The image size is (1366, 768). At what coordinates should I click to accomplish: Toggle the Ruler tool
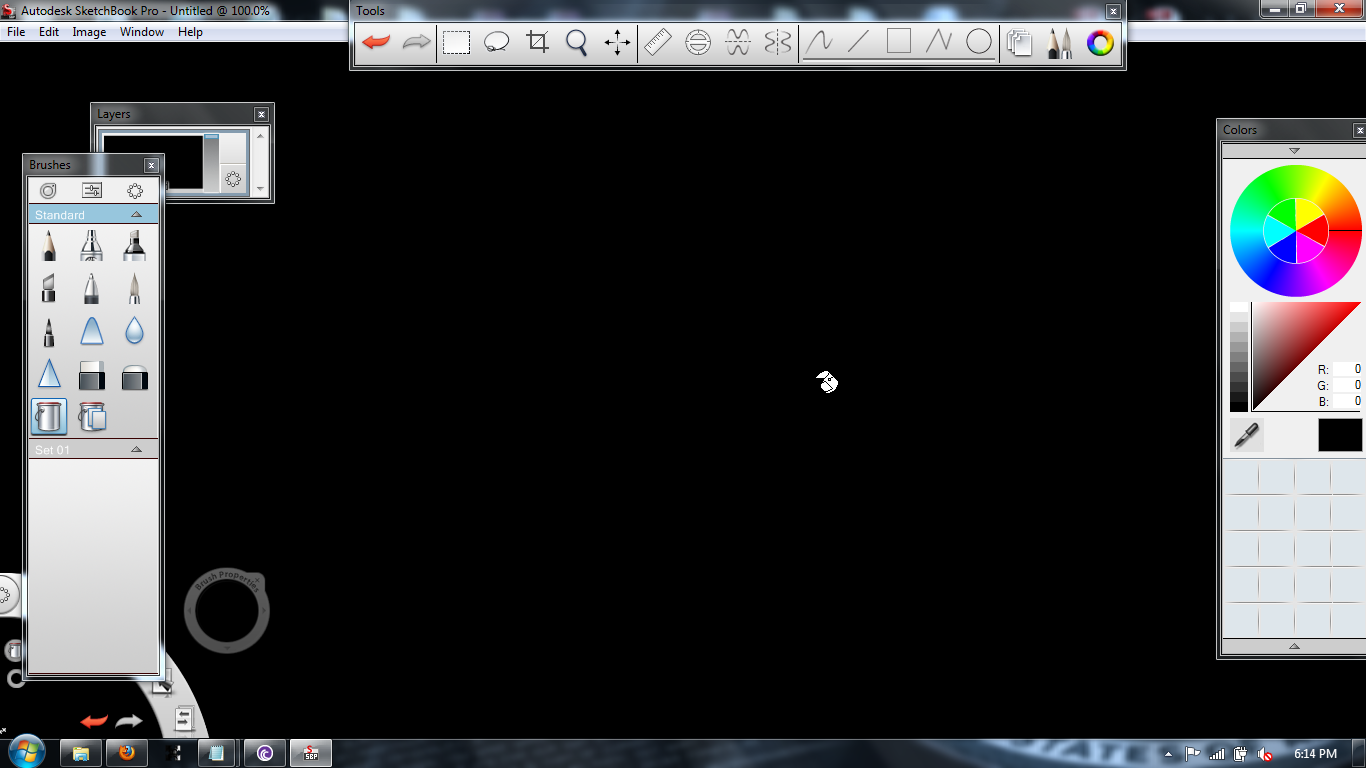pos(658,42)
